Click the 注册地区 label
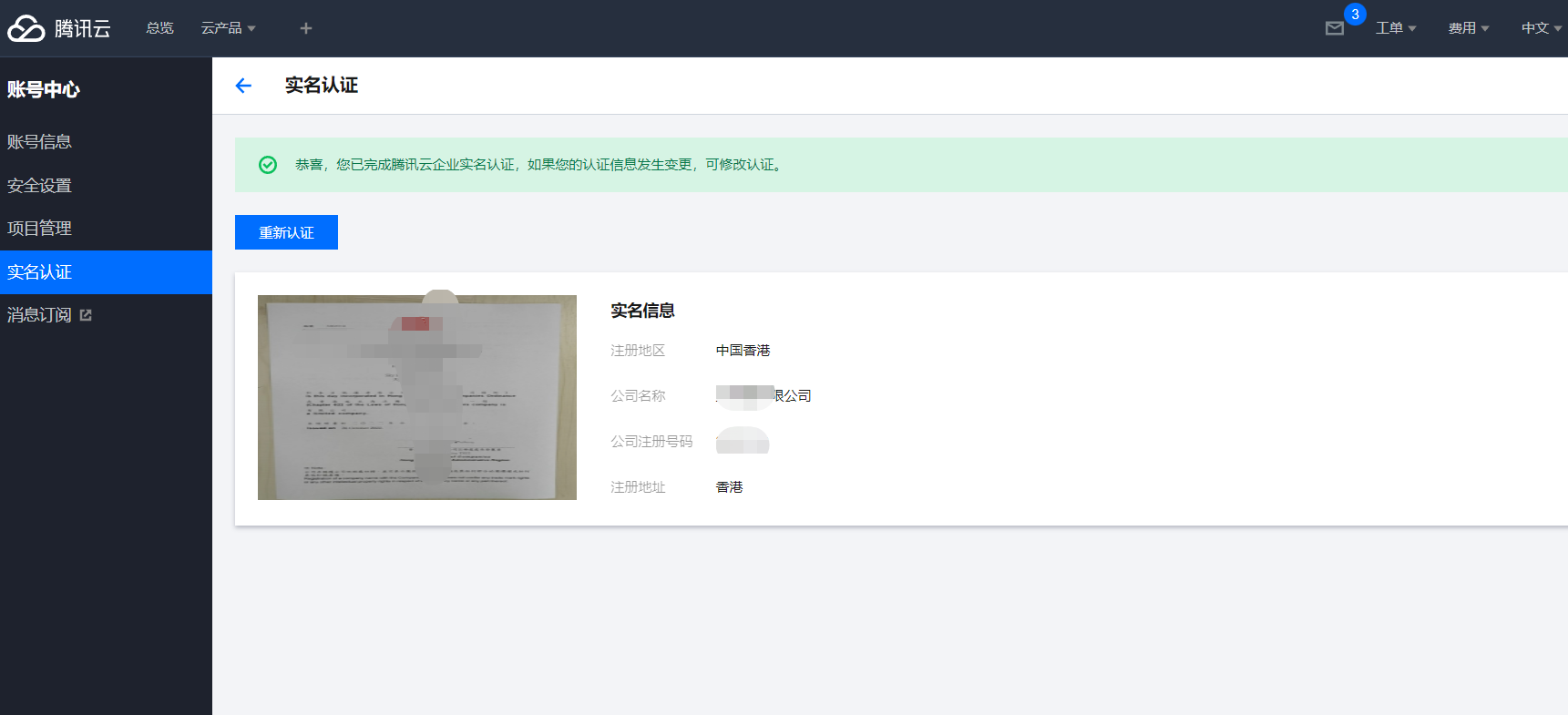 638,351
